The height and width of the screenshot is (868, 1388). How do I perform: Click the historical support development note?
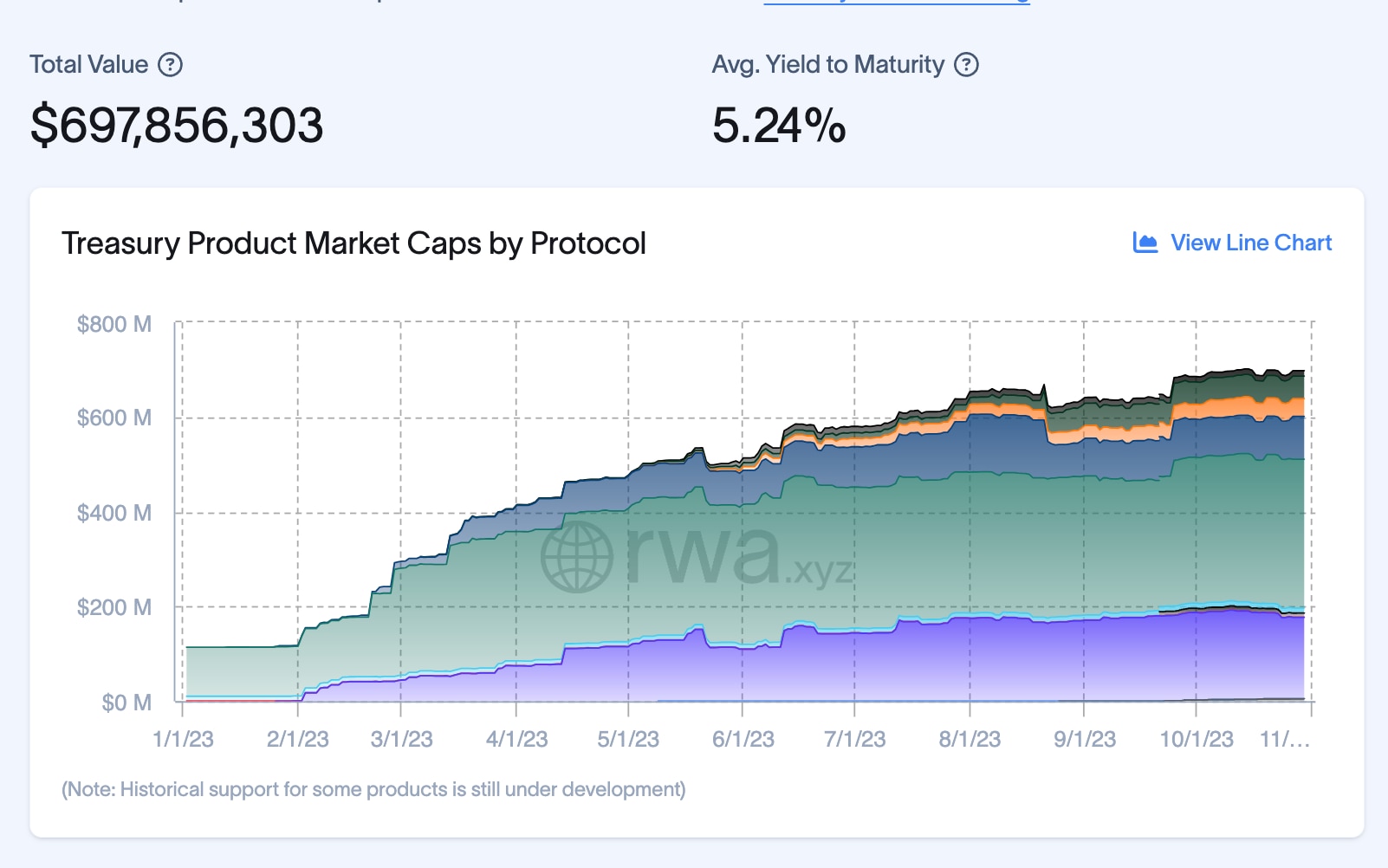(373, 789)
